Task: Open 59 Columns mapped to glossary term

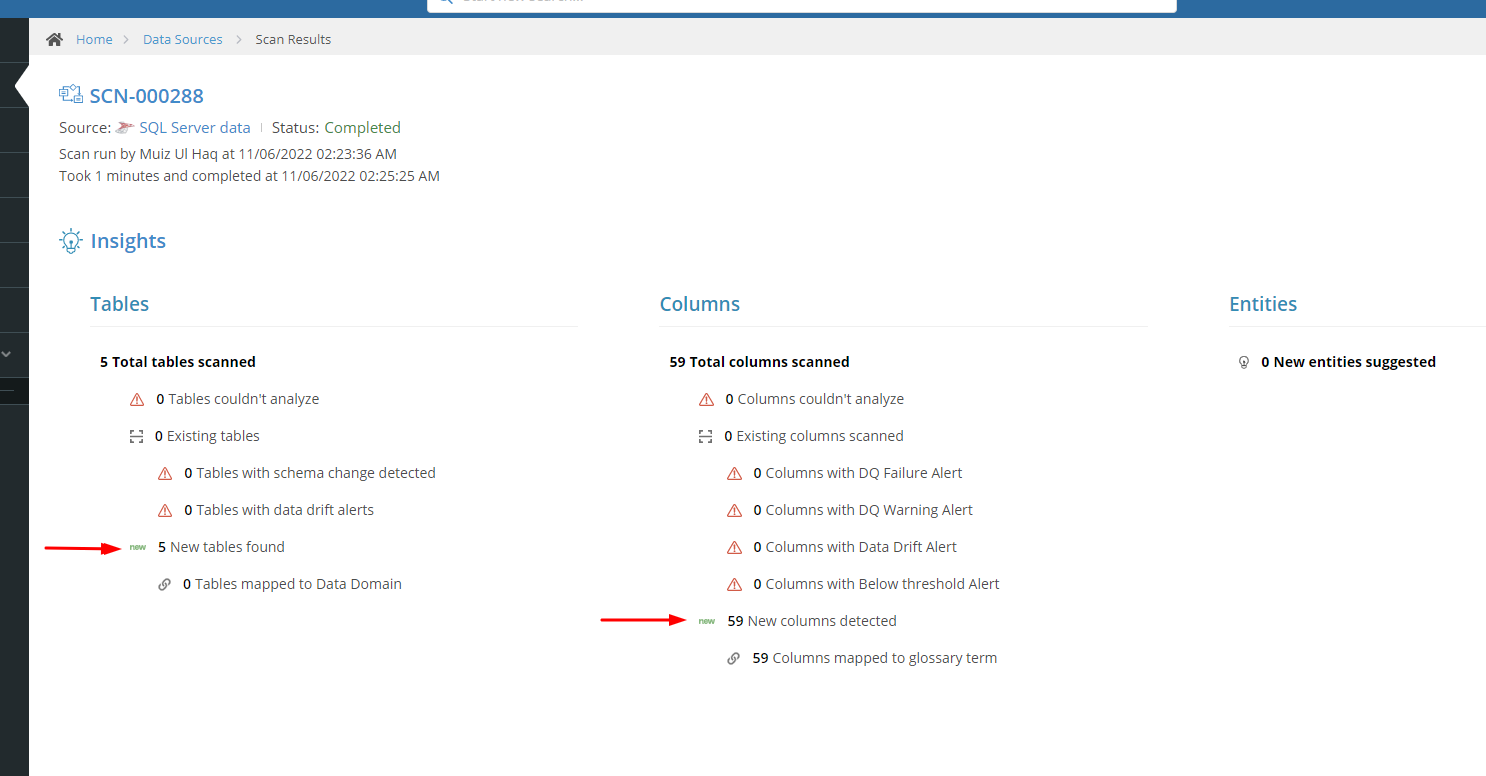Action: point(875,658)
